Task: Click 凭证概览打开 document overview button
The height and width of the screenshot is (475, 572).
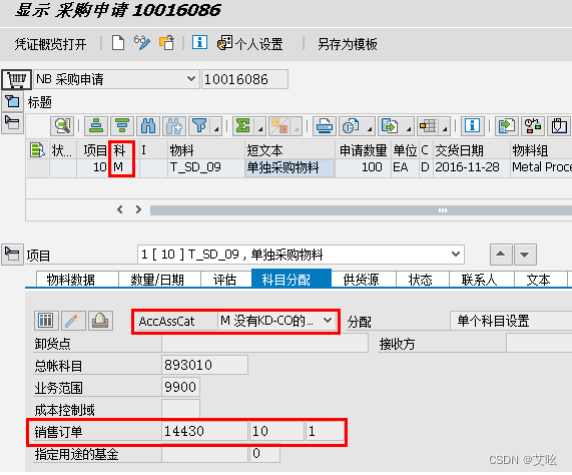Action: click(x=50, y=45)
